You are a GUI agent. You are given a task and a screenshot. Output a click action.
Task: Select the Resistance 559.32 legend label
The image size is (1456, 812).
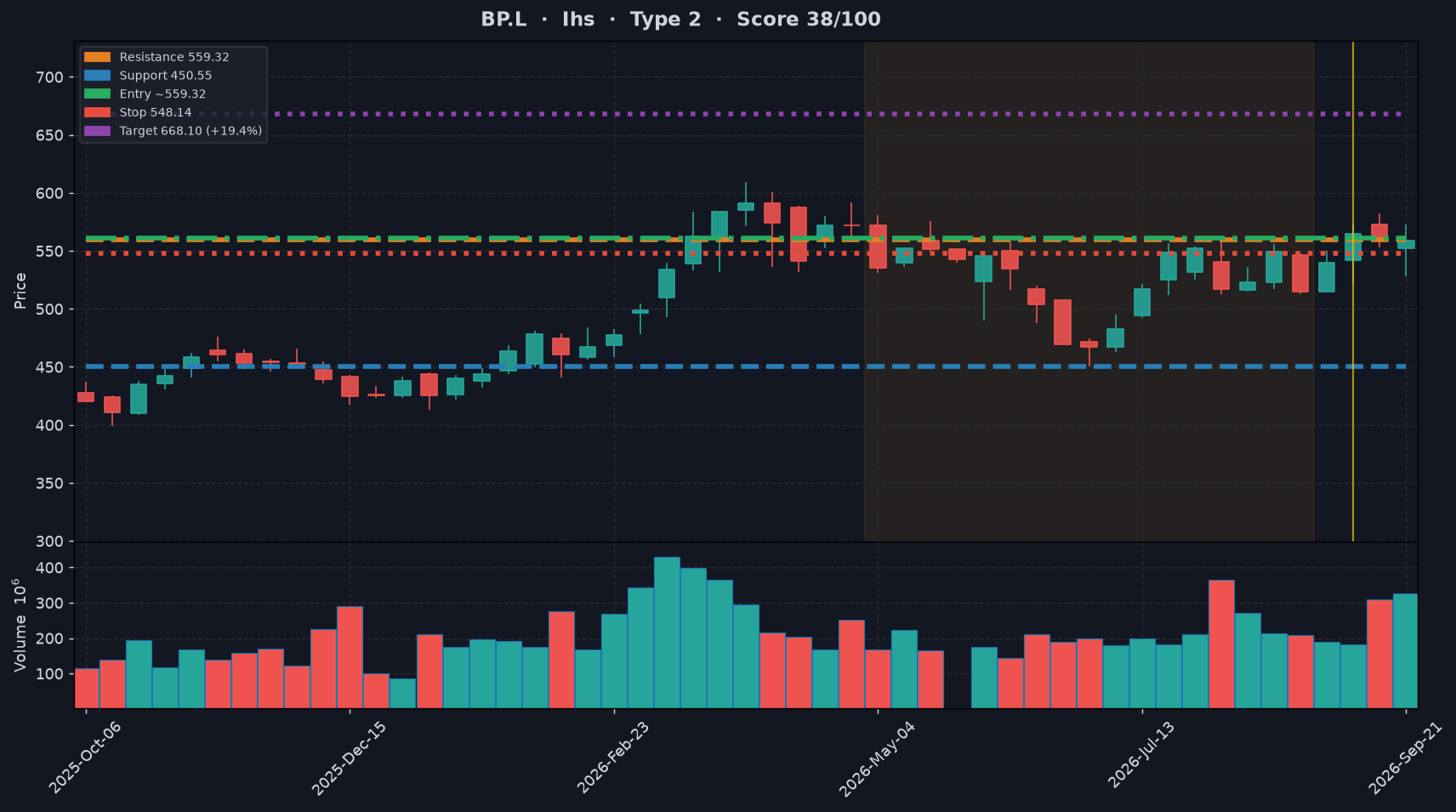174,57
